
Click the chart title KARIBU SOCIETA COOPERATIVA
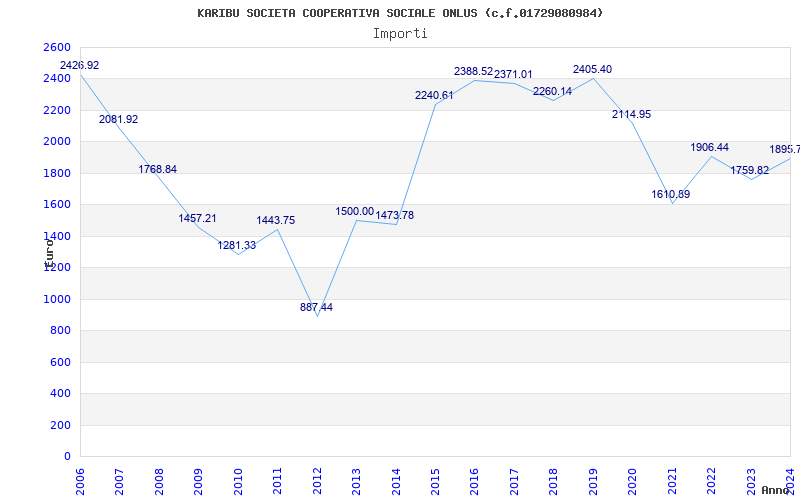[x=400, y=13]
